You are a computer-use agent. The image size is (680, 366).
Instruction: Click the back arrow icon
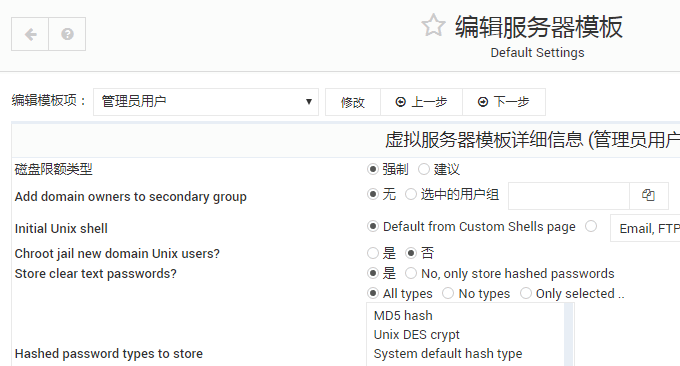(x=30, y=34)
